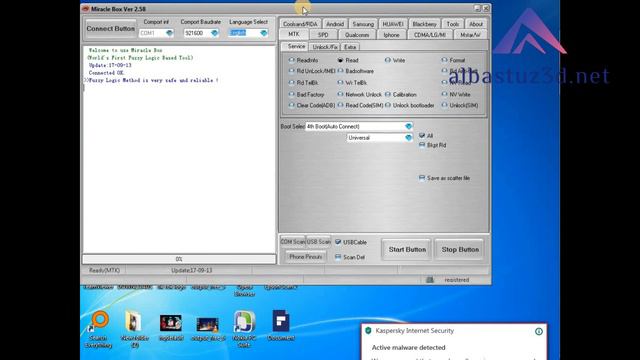
Task: Click the Miracle Box title bar logo
Action: tap(86, 9)
